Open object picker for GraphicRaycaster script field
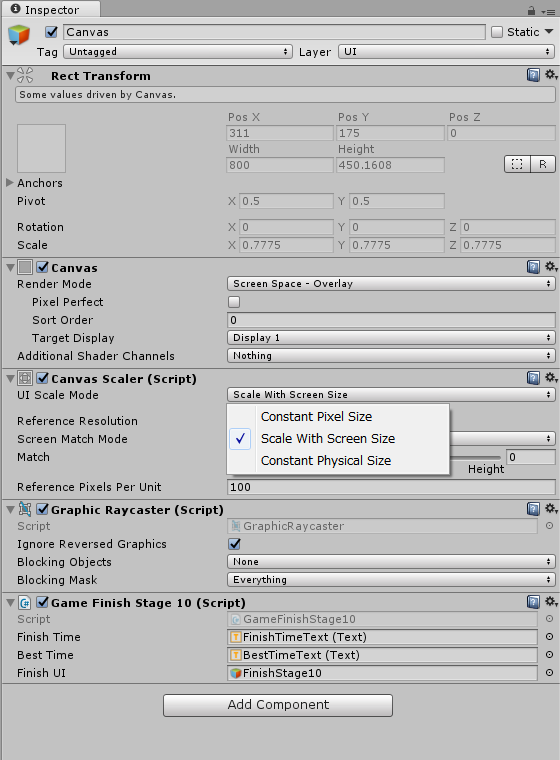This screenshot has height=760, width=560. pyautogui.click(x=549, y=525)
